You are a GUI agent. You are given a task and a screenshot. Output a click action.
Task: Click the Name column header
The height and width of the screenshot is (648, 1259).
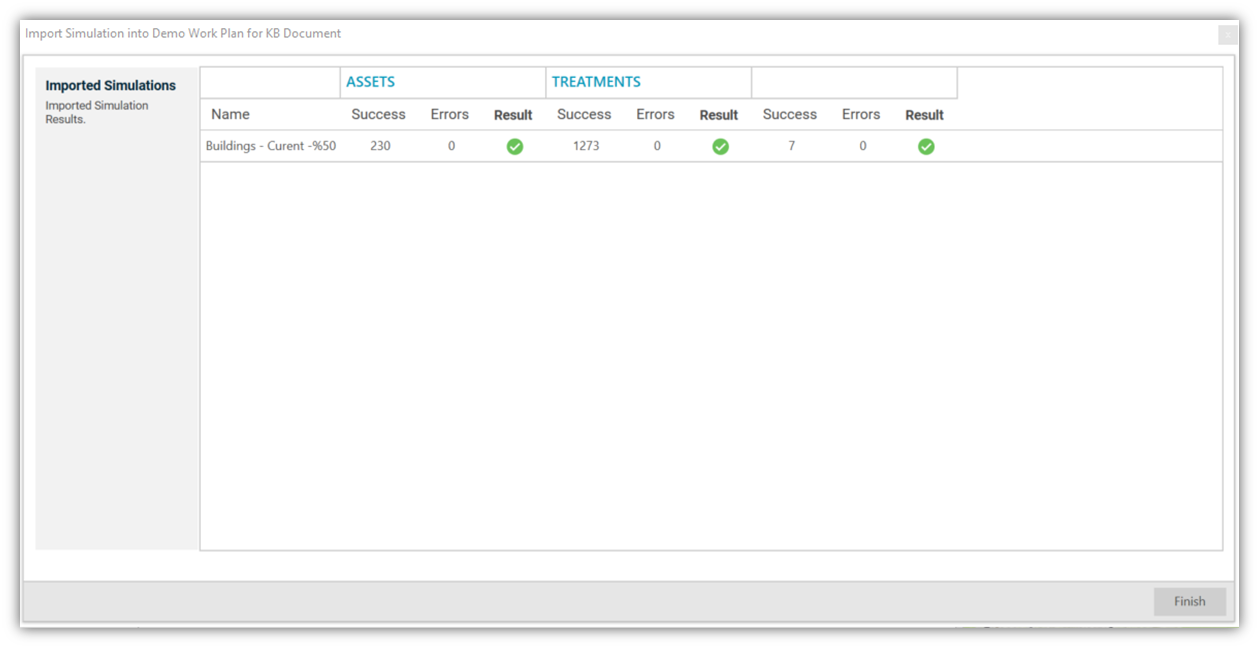231,114
